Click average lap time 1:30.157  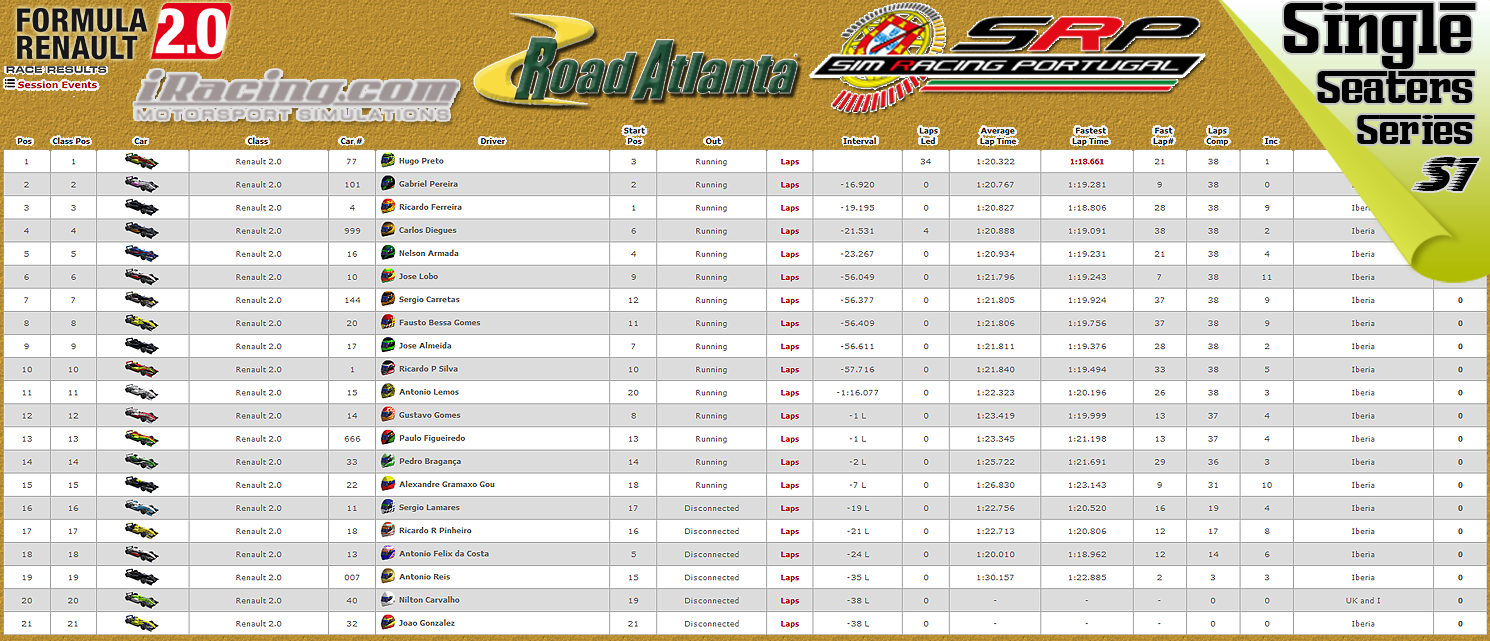pos(997,578)
